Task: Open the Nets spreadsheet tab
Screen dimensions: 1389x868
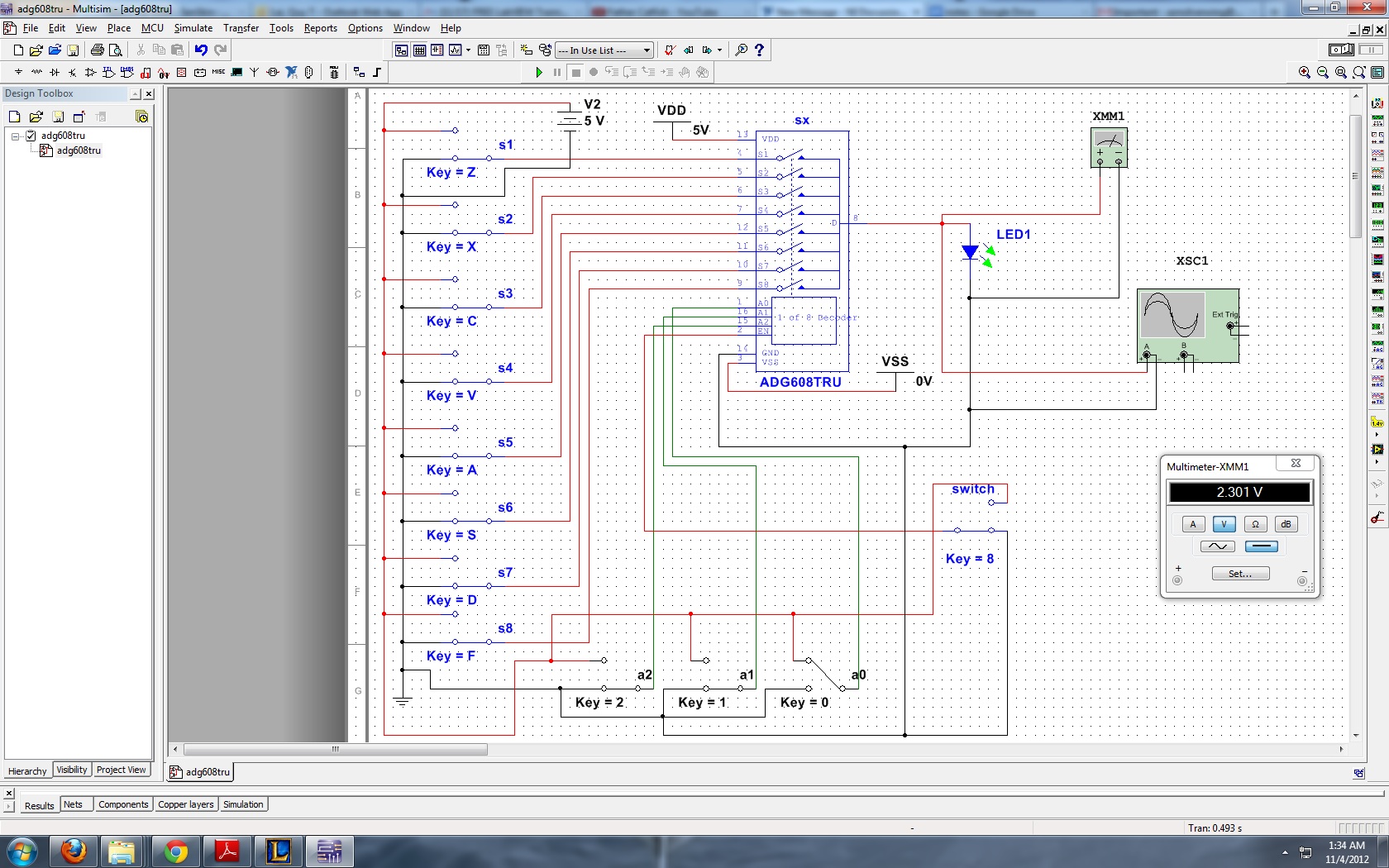Action: [74, 804]
